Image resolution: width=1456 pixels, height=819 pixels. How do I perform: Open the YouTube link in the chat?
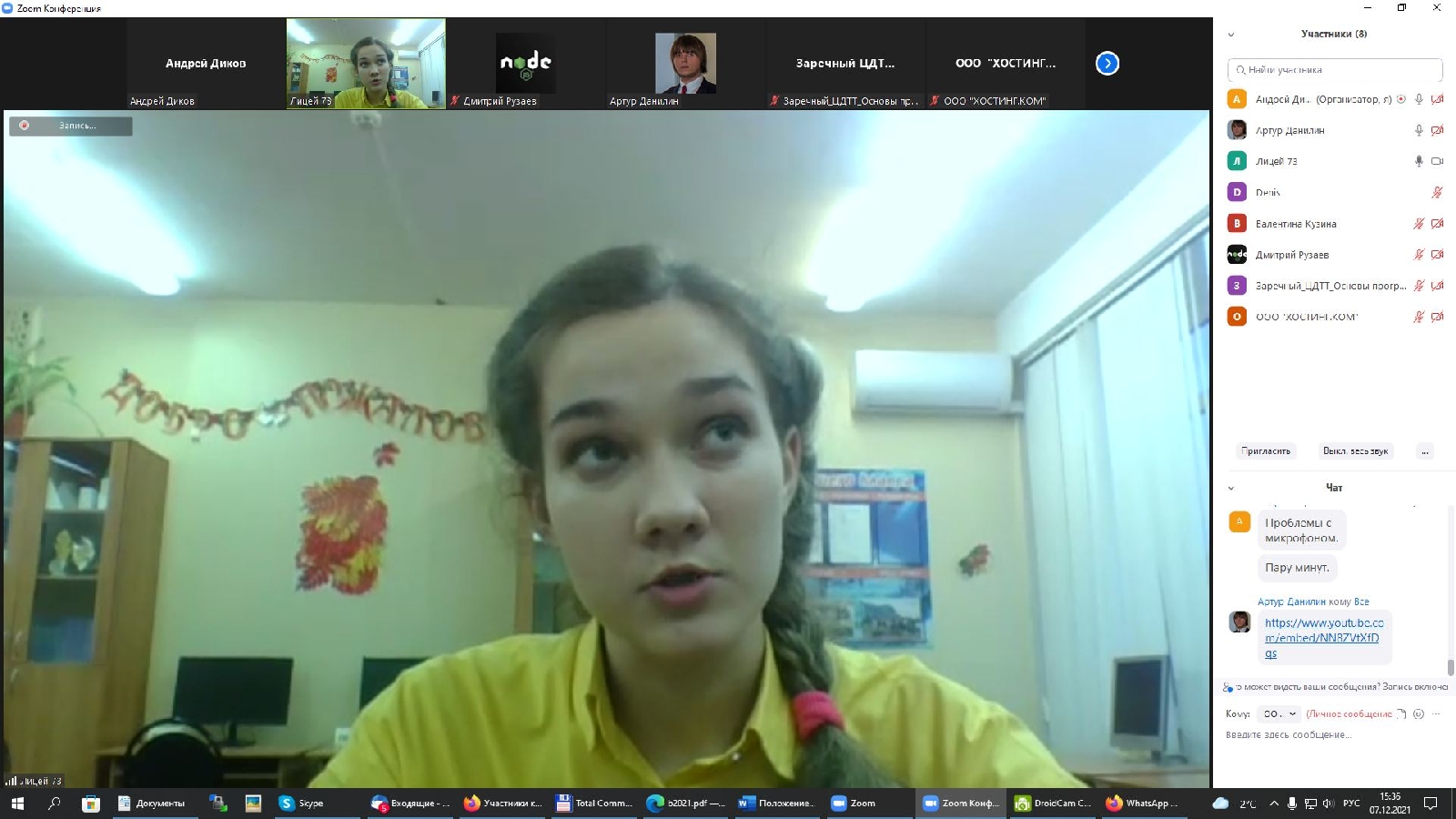point(1323,637)
